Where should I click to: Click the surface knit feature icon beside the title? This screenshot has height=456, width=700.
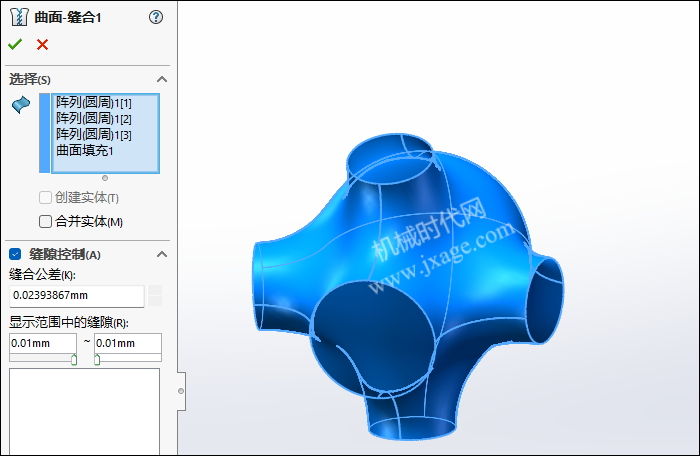click(19, 17)
